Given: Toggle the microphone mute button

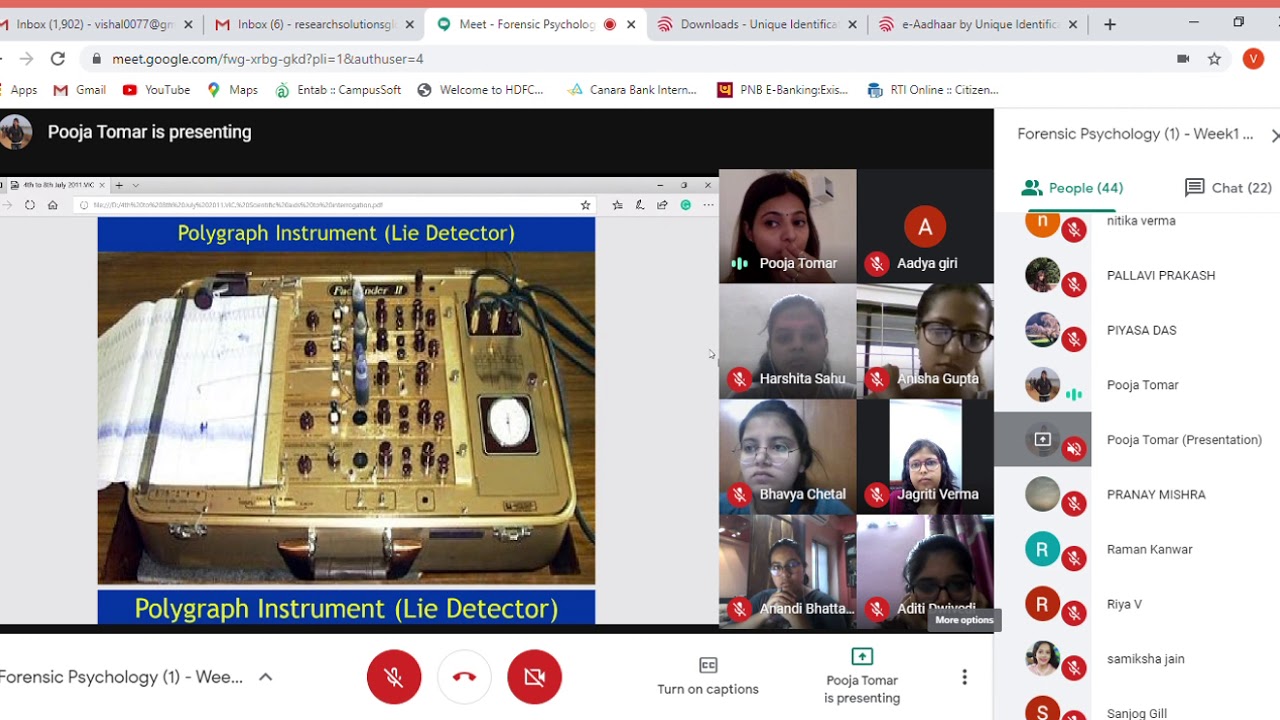Looking at the screenshot, I should (x=394, y=677).
